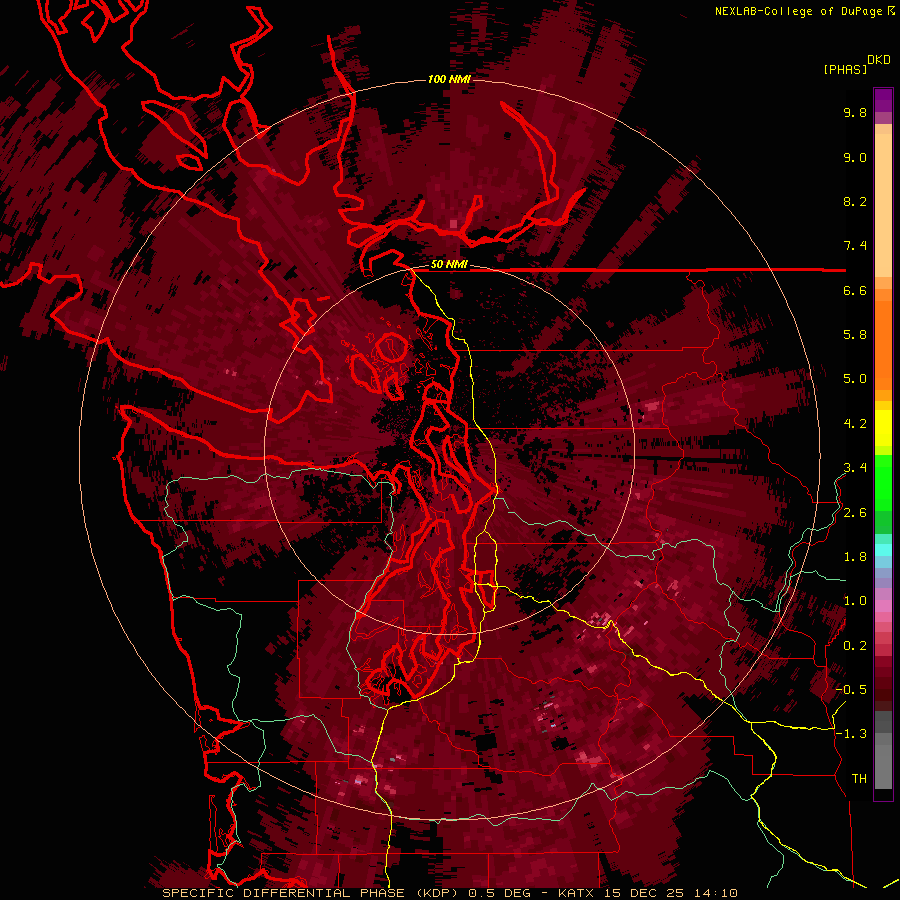Click the [PHAS] legend heading
This screenshot has height=900, width=900.
pyautogui.click(x=845, y=69)
